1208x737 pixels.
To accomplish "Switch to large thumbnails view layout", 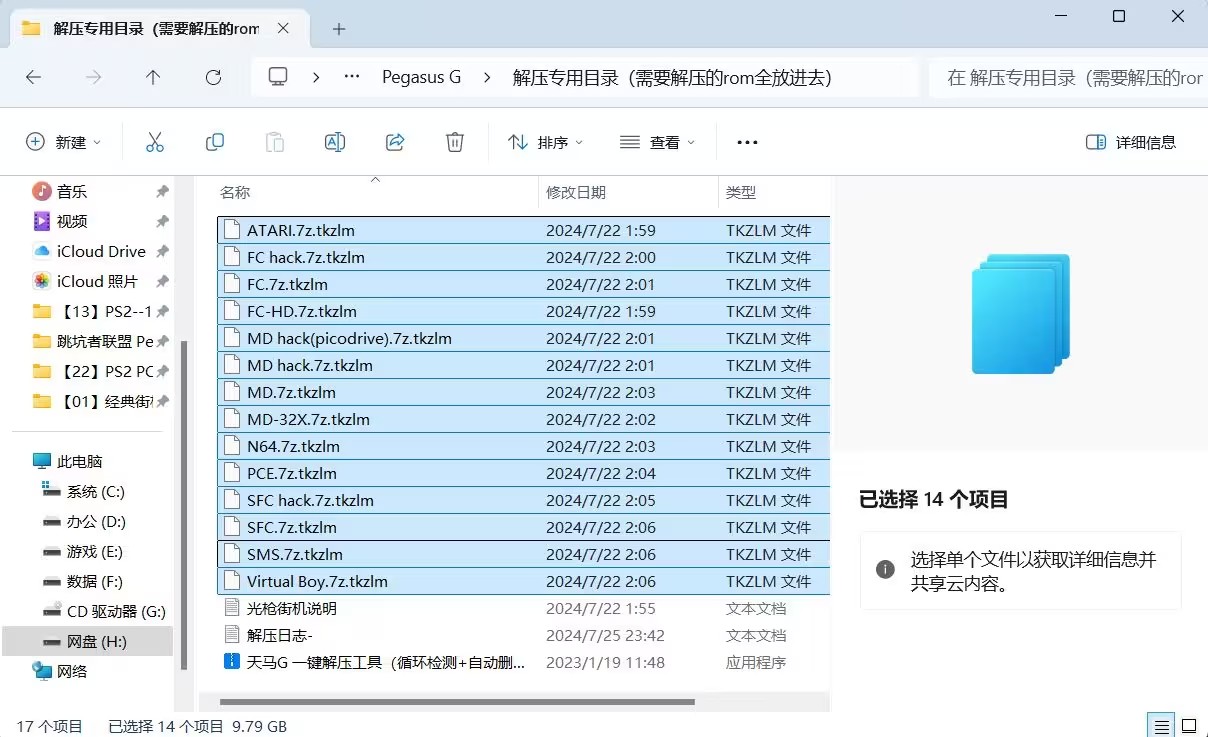I will (x=1189, y=726).
